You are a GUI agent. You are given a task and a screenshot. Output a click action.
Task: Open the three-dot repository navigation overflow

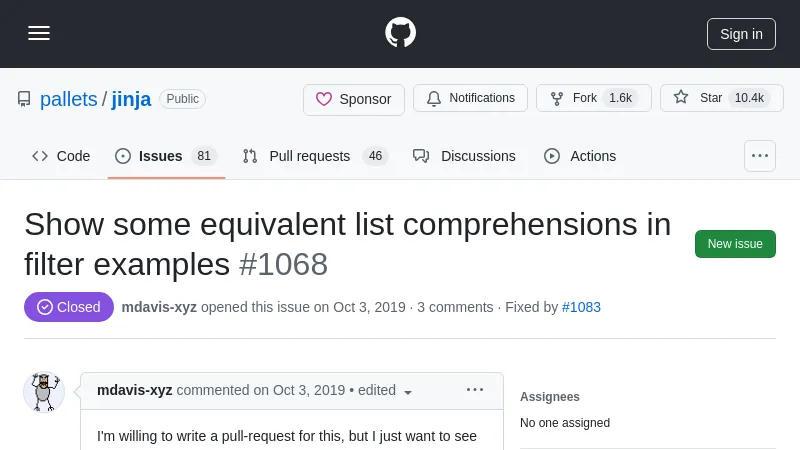pyautogui.click(x=760, y=156)
